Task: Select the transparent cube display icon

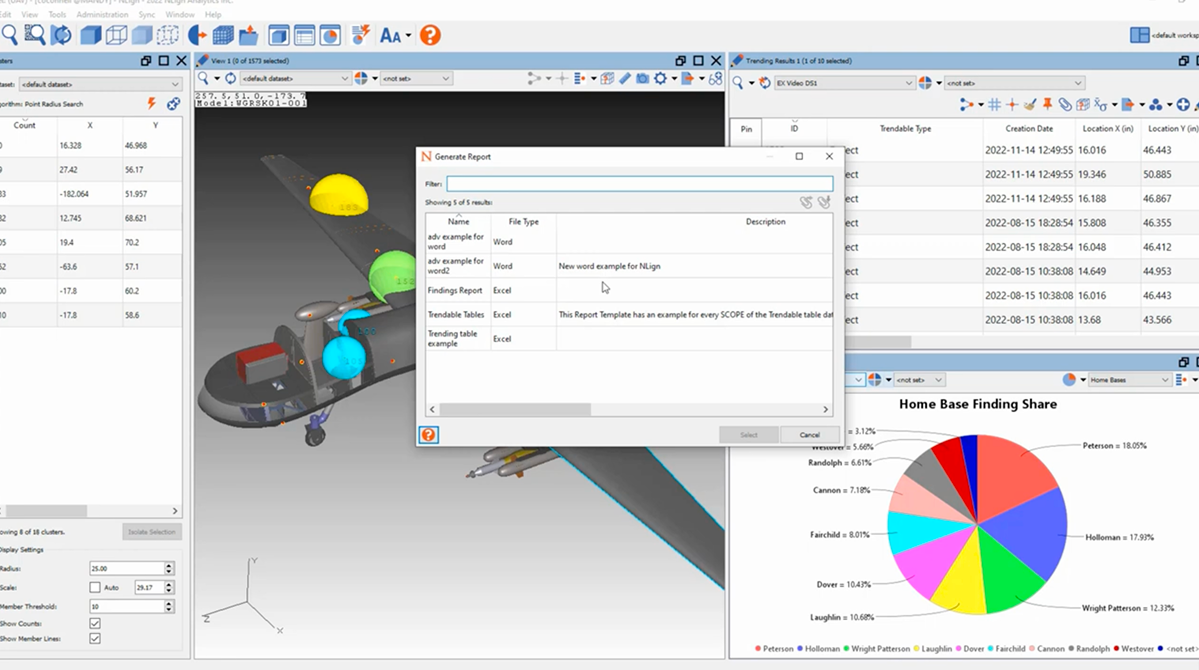Action: [x=141, y=34]
